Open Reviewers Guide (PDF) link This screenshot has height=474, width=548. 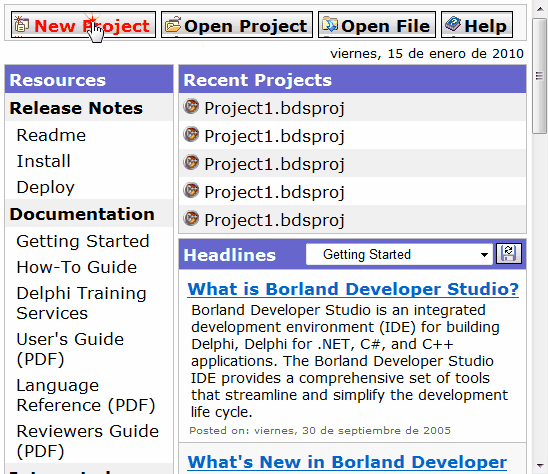(x=87, y=441)
